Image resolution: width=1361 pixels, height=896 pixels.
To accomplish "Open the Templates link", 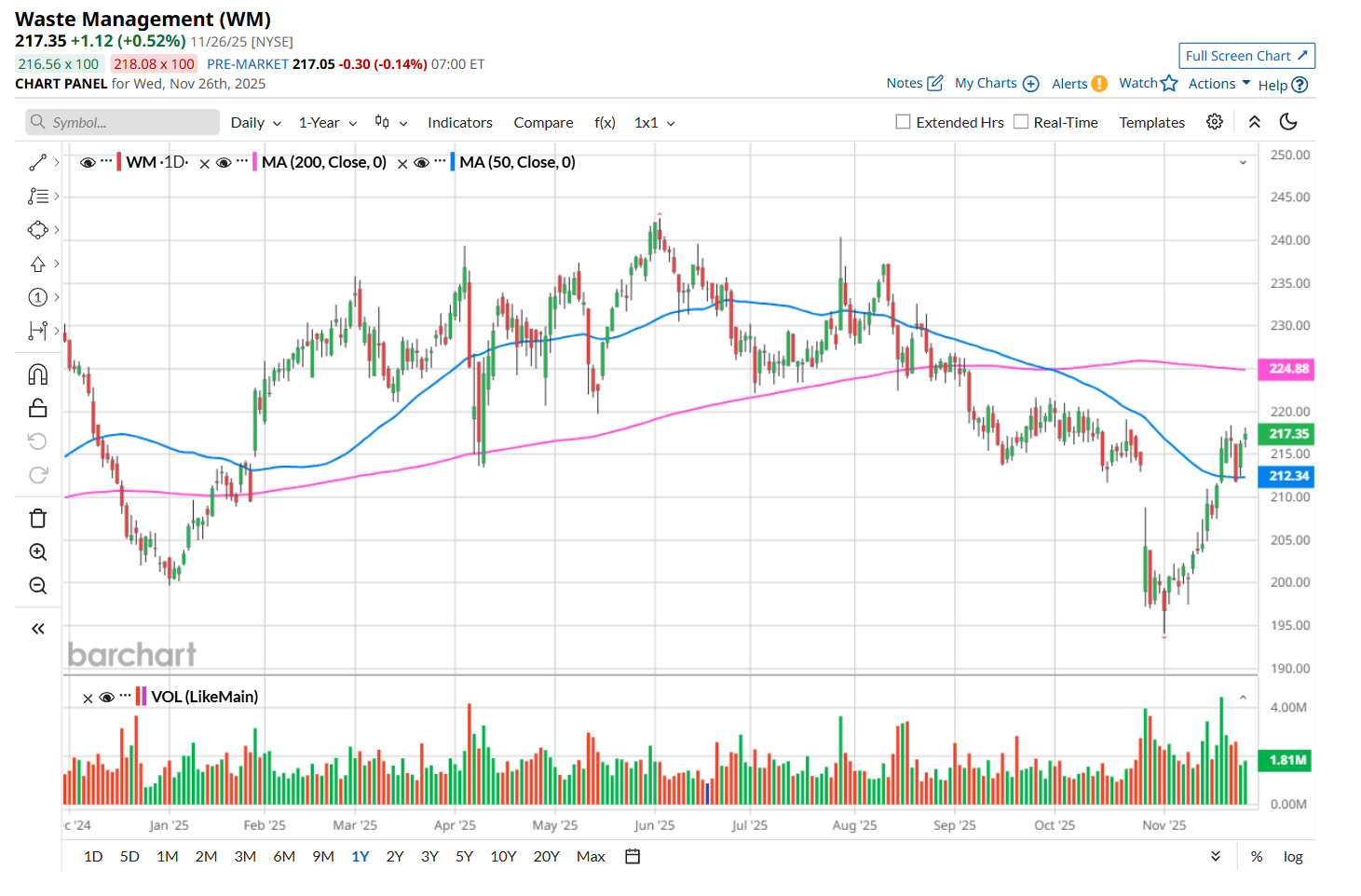I will (1151, 123).
